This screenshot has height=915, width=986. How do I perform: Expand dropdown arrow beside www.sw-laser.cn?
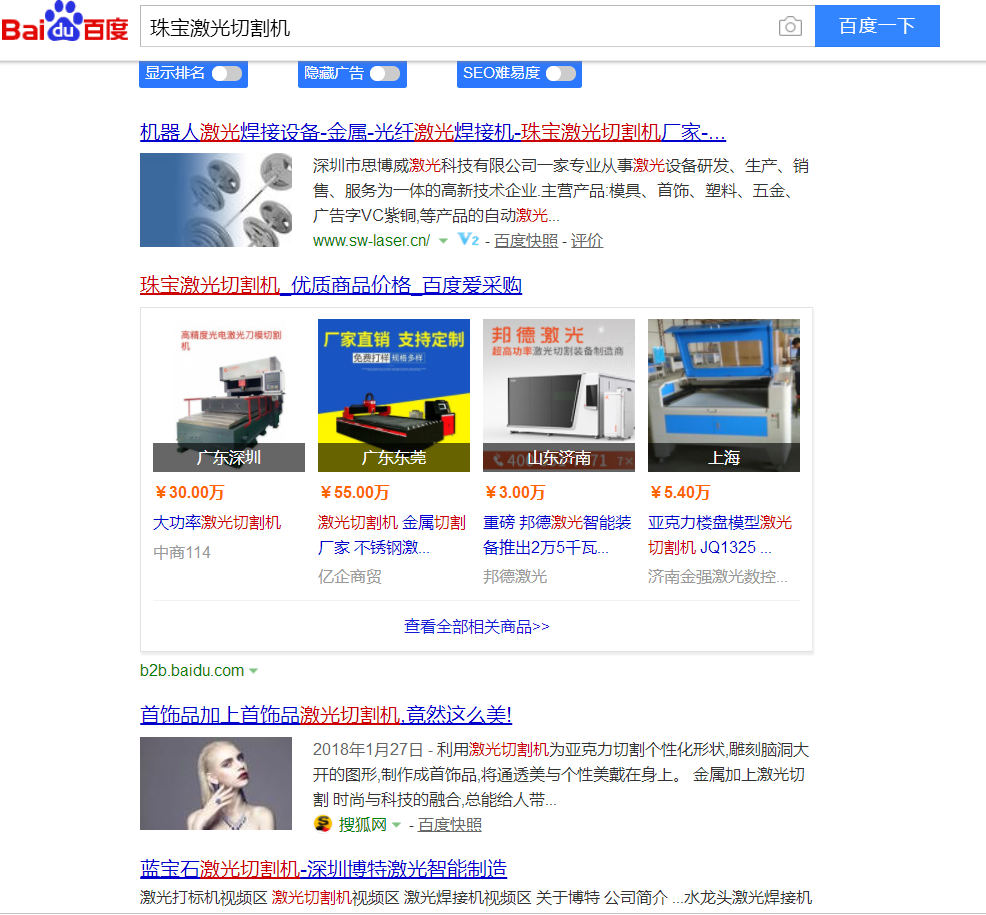coord(443,241)
